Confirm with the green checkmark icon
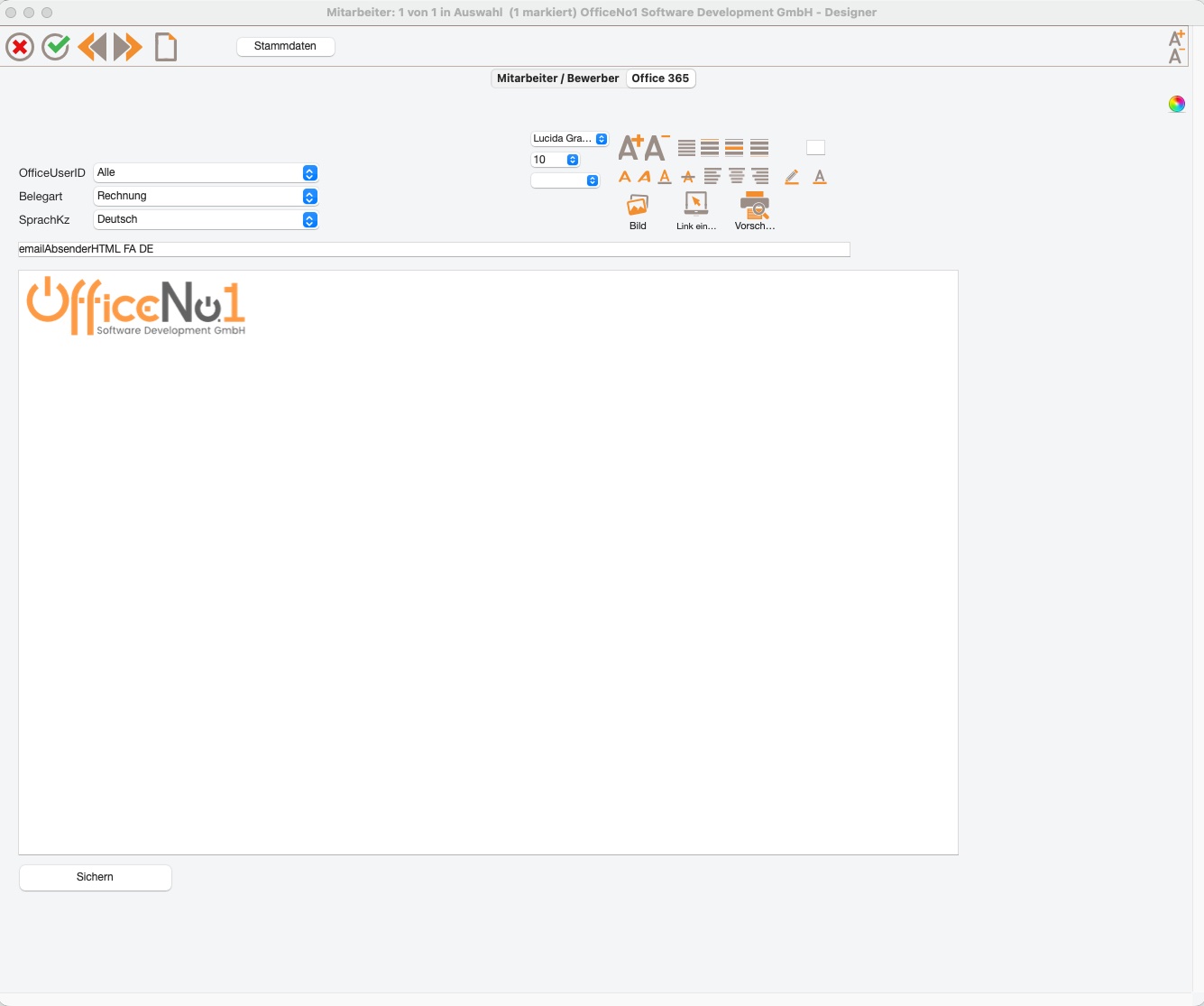 [x=56, y=47]
